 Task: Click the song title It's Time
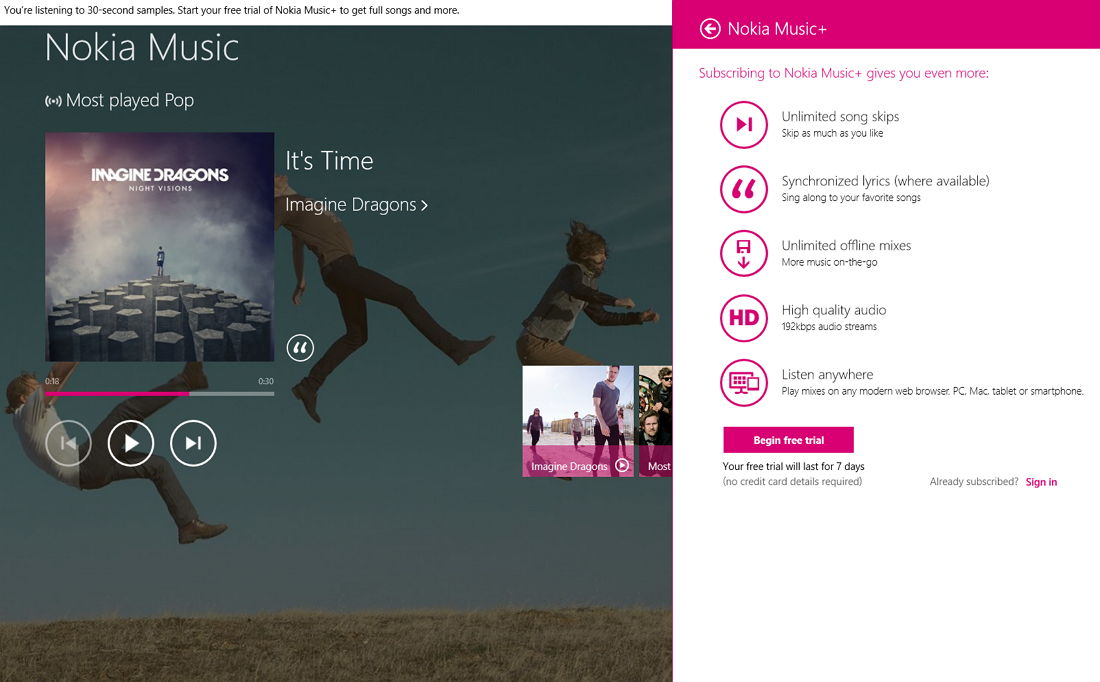329,161
